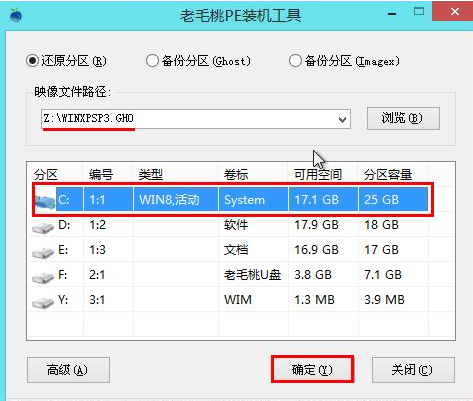Select the C: partition label
Viewport: 473px width, 401px height.
(x=64, y=200)
